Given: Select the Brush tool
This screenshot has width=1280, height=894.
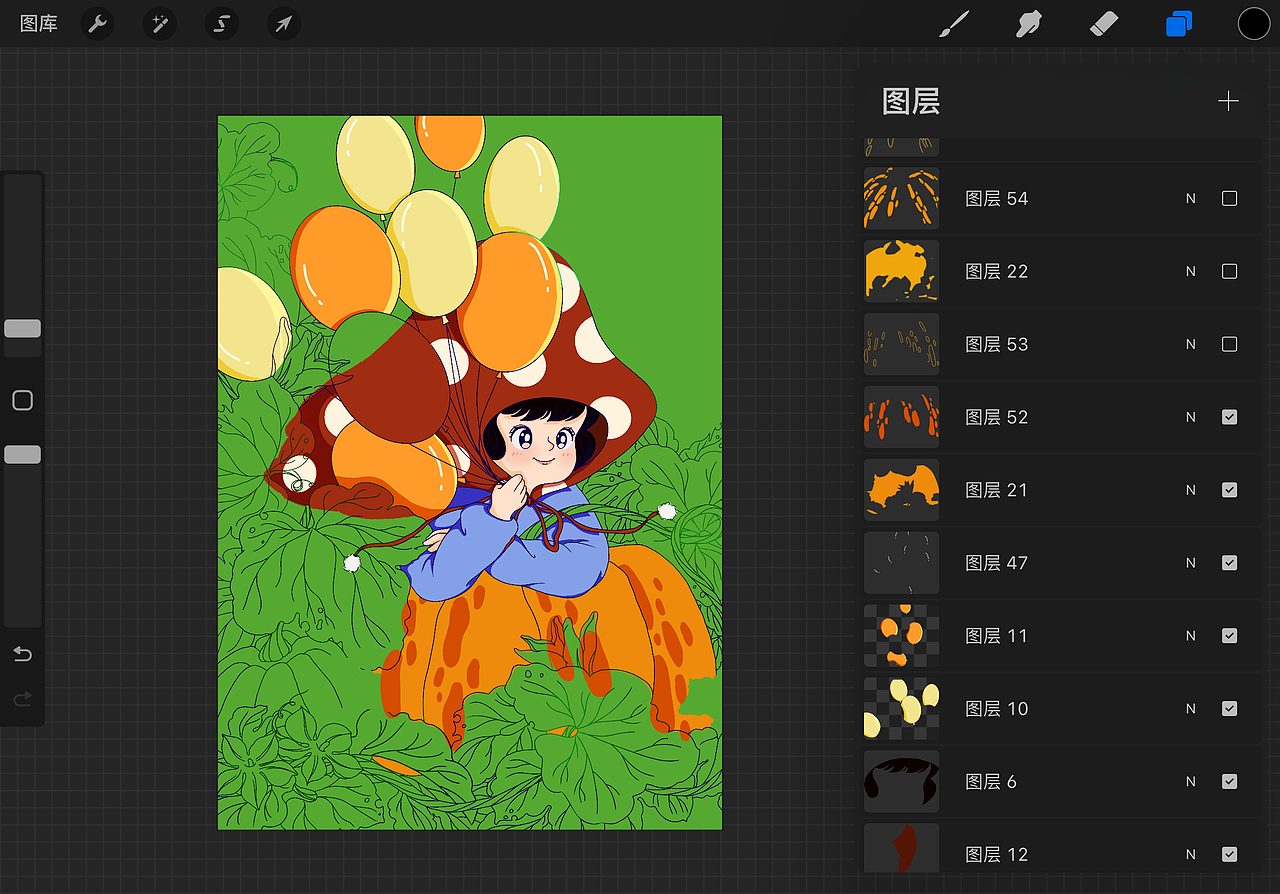Looking at the screenshot, I should [955, 24].
